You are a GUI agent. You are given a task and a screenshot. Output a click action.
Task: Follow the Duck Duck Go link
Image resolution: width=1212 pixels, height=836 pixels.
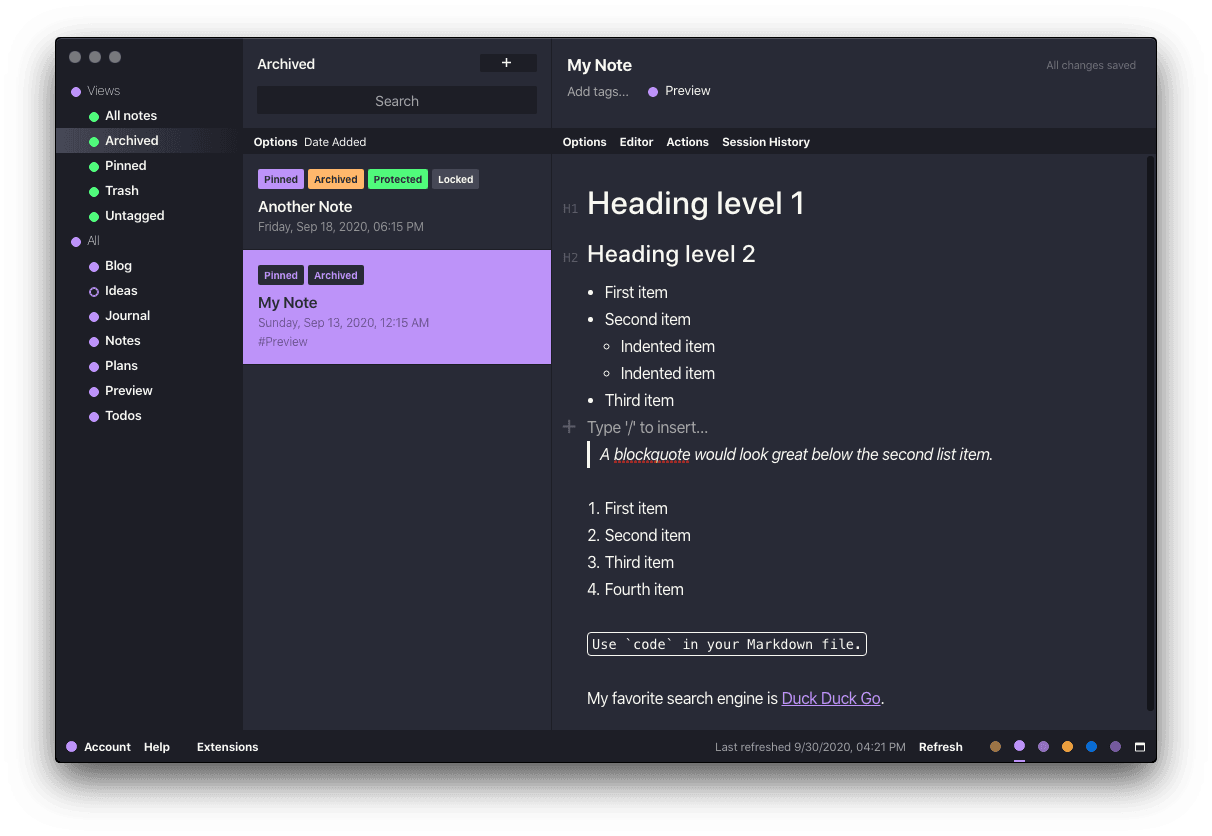click(x=830, y=698)
